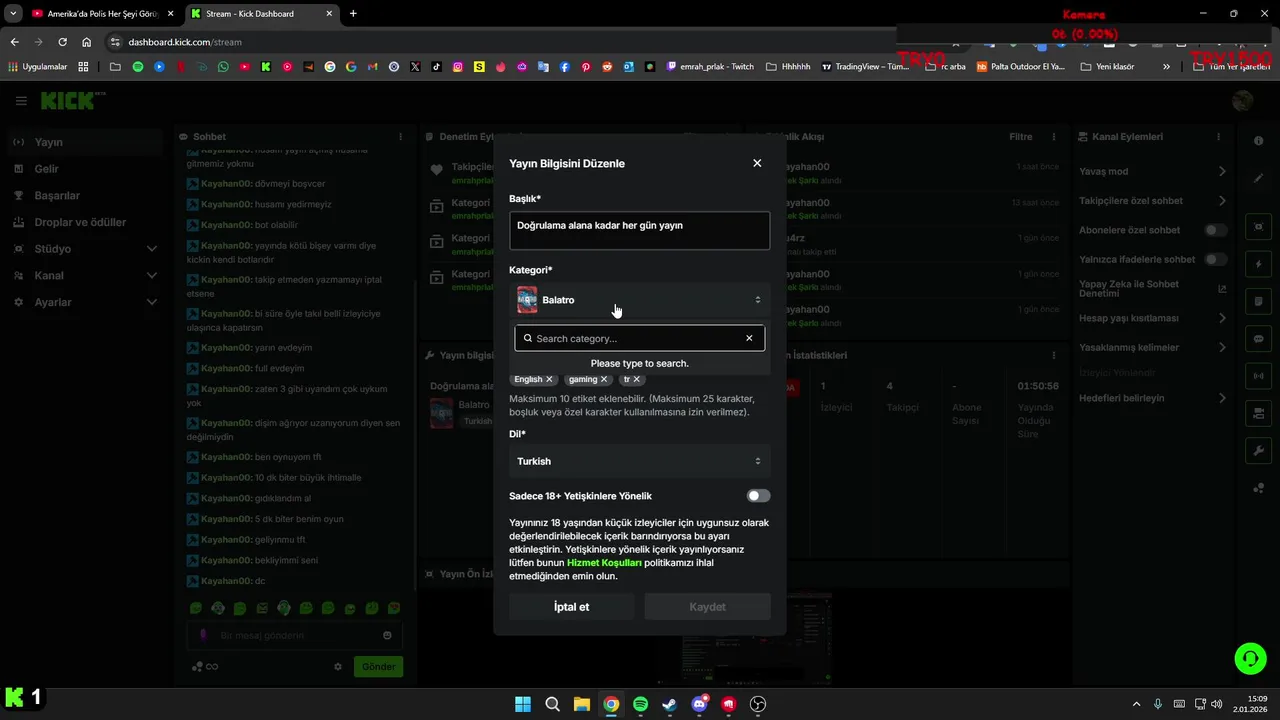
Task: Open external link icon for Yapay Zeka Sohbet Denetimi
Action: 1222,289
